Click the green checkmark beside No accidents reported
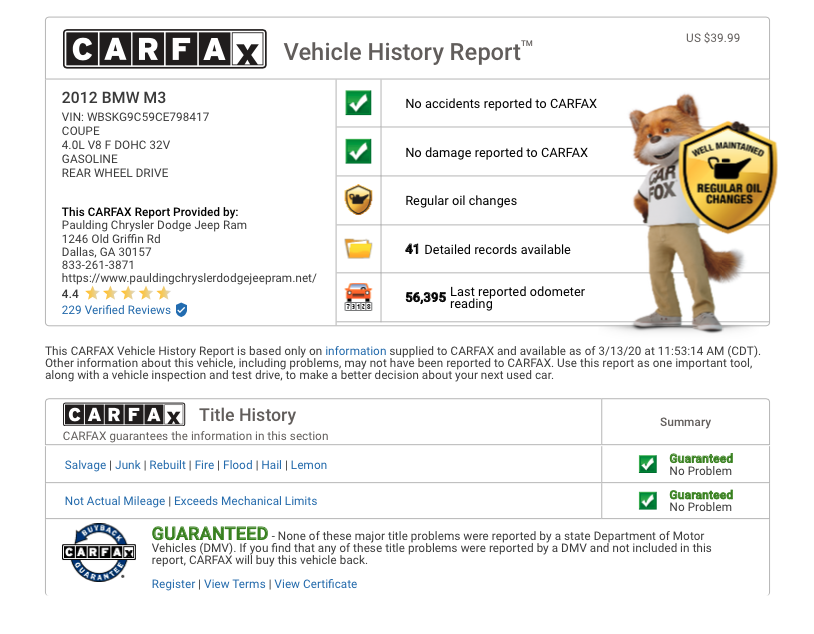Screen dimensions: 814x634 pyautogui.click(x=358, y=103)
